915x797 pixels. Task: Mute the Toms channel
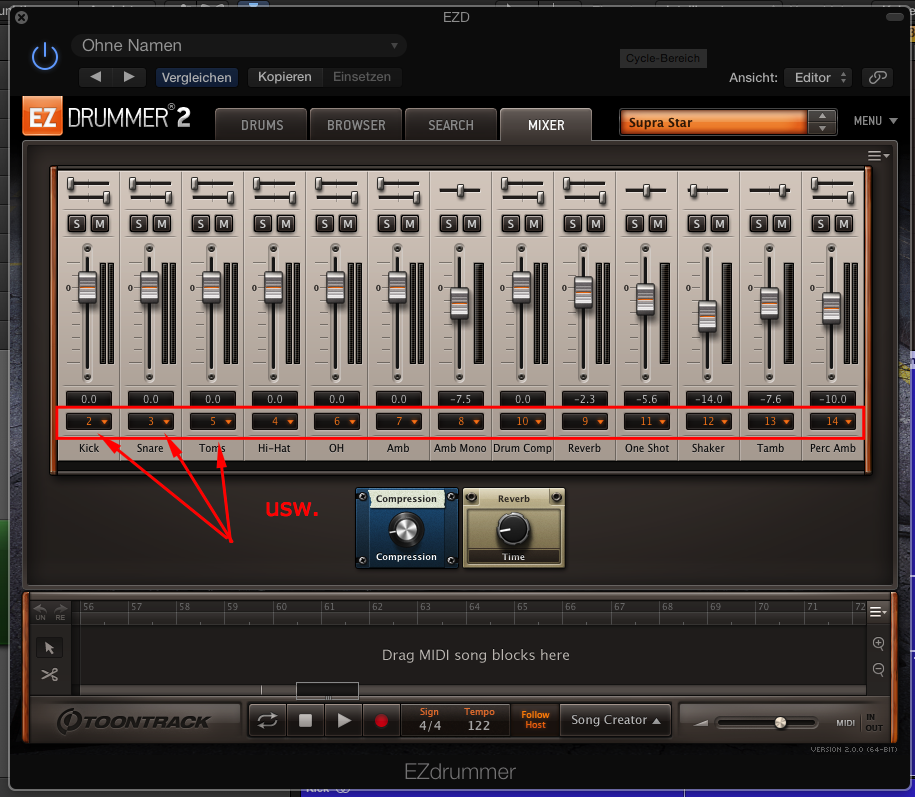coord(224,223)
